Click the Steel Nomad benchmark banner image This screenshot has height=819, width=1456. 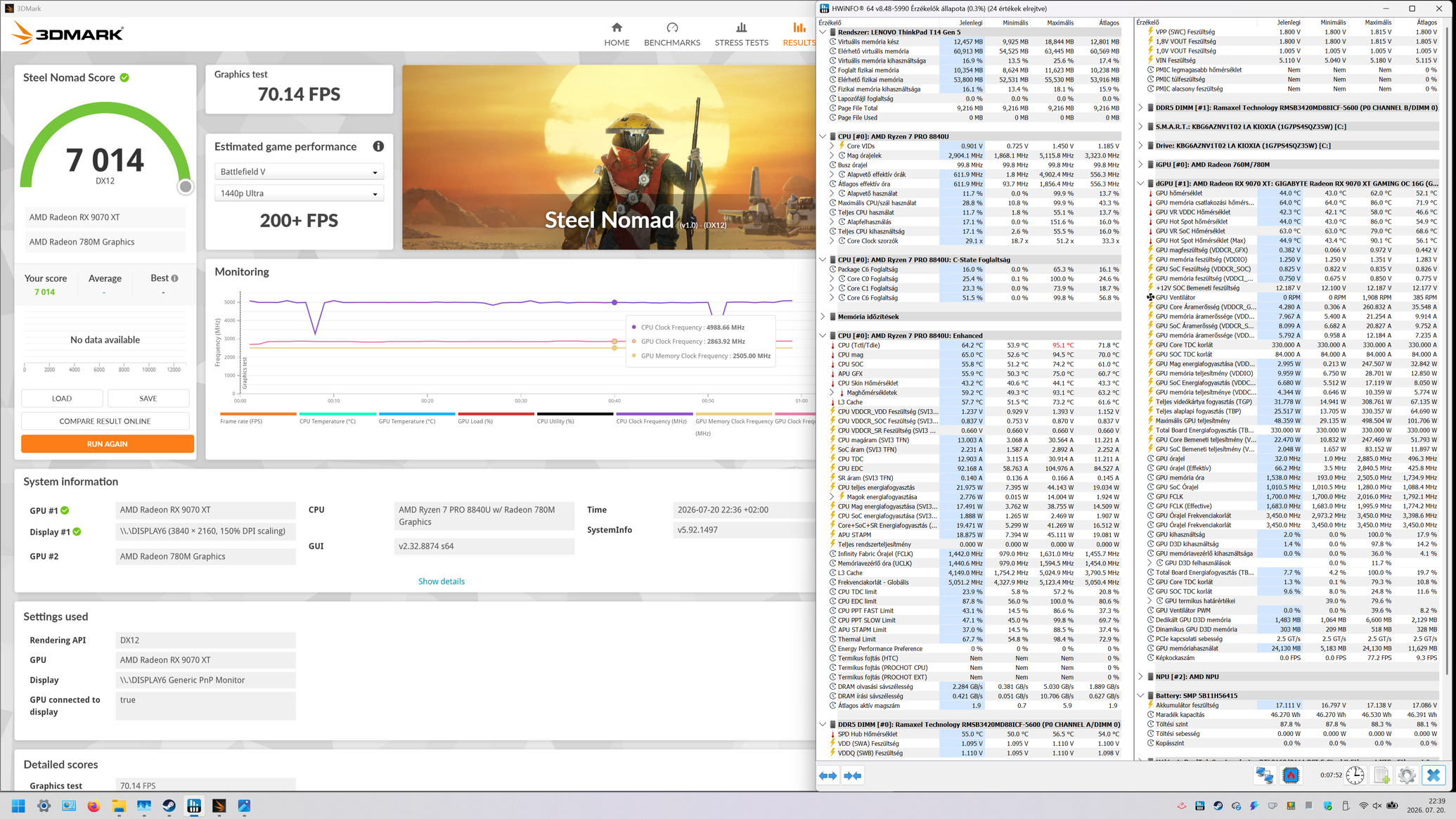pos(609,157)
